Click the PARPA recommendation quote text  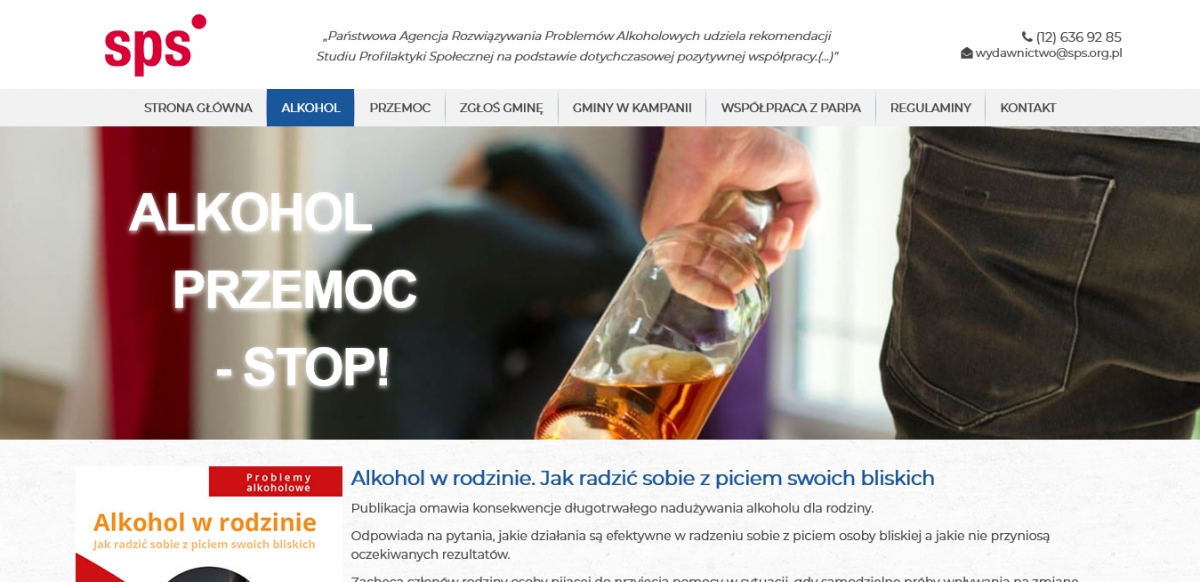point(577,46)
